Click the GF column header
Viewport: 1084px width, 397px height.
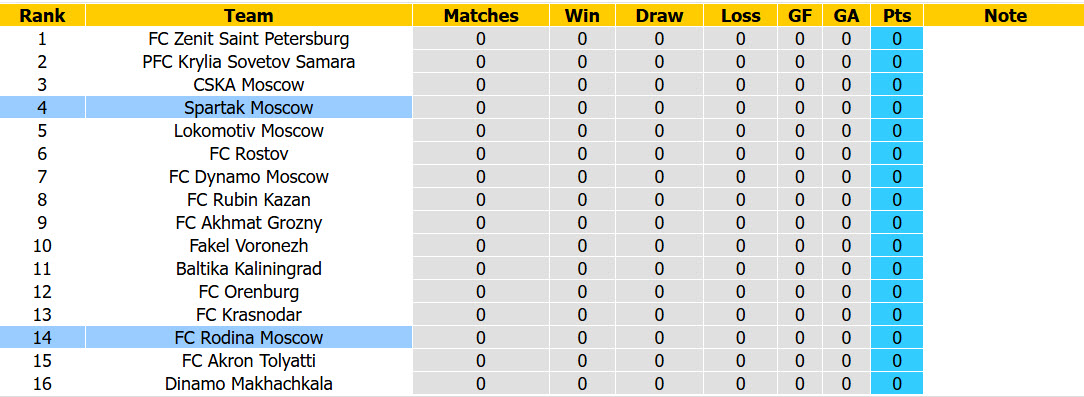[x=800, y=15]
